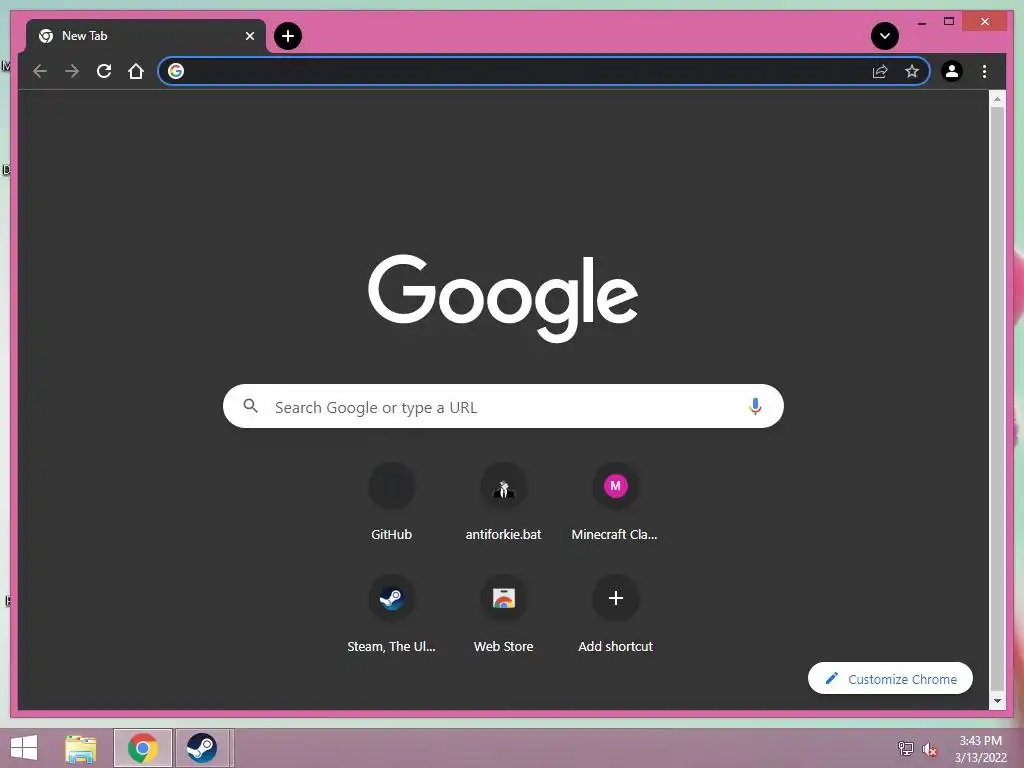Open the profile avatar menu

click(x=952, y=71)
